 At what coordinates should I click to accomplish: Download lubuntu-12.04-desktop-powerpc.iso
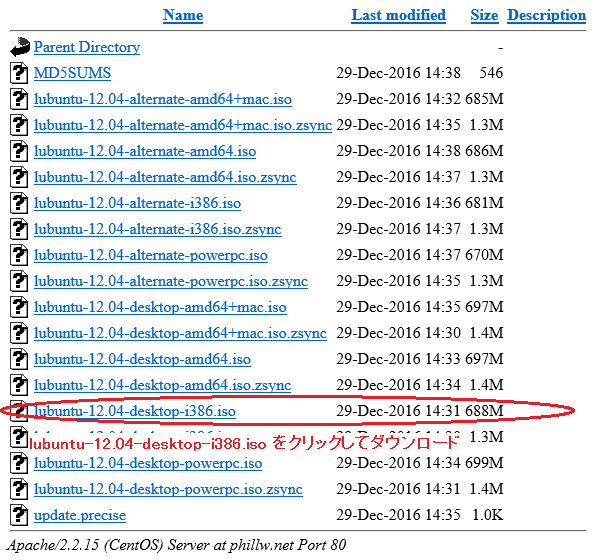click(x=148, y=463)
